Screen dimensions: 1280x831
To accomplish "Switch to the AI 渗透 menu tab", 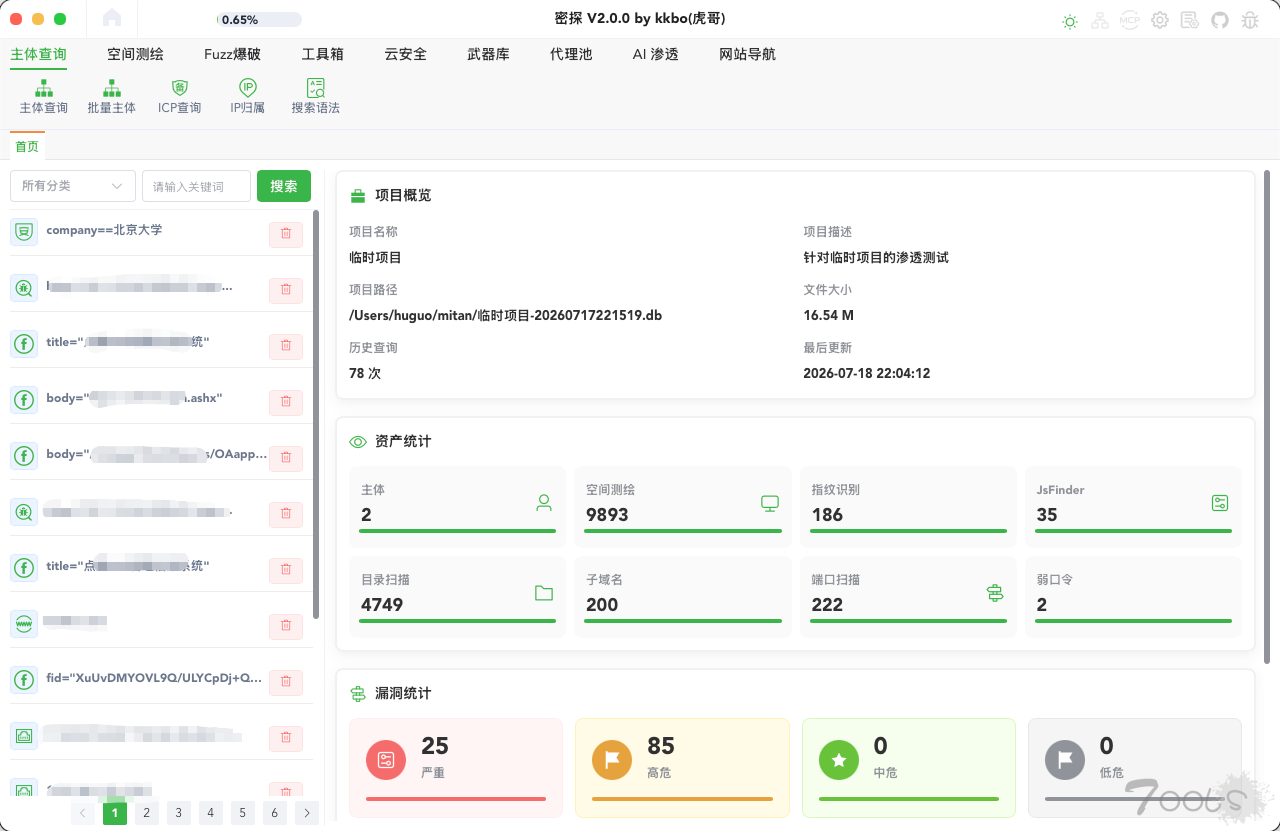I will tap(656, 54).
